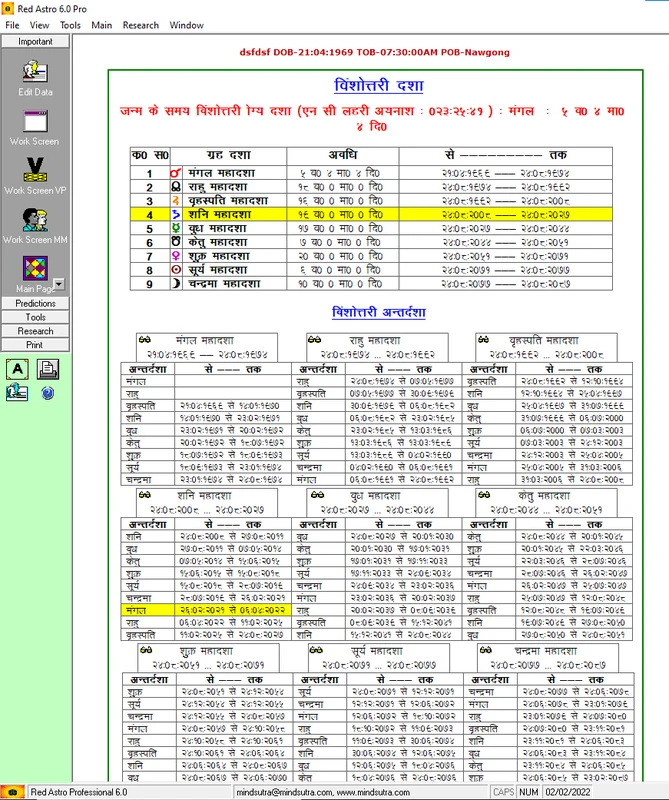Click Rahu symbol in राहु महादशा row
This screenshot has width=669, height=800.
pyautogui.click(x=176, y=187)
